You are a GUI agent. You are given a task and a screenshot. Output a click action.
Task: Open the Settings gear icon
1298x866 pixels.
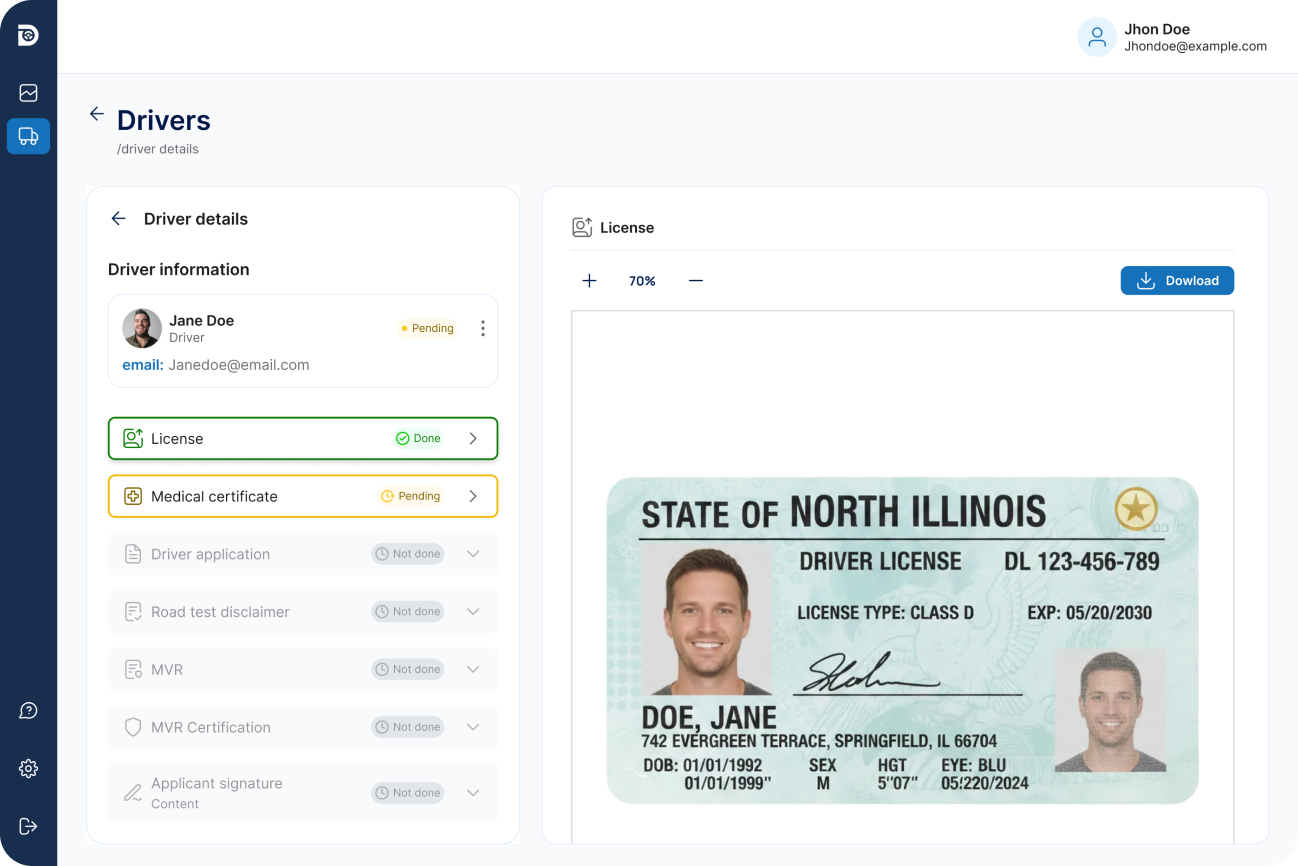[x=28, y=768]
